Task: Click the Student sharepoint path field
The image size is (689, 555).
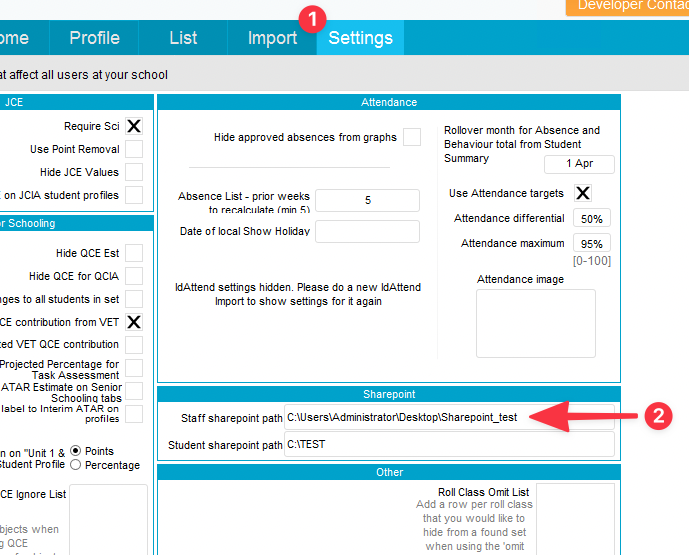Action: (448, 444)
